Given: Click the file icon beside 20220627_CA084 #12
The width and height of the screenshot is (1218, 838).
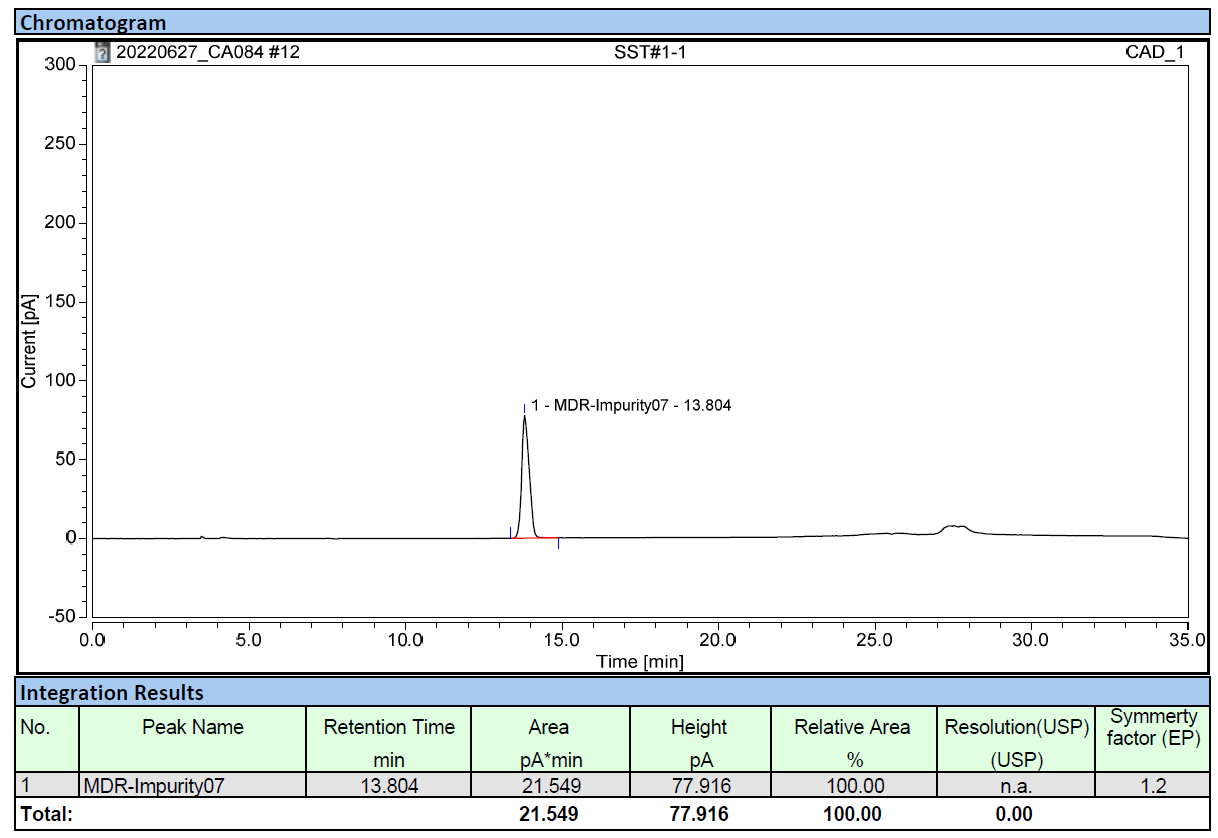Looking at the screenshot, I should click(102, 53).
